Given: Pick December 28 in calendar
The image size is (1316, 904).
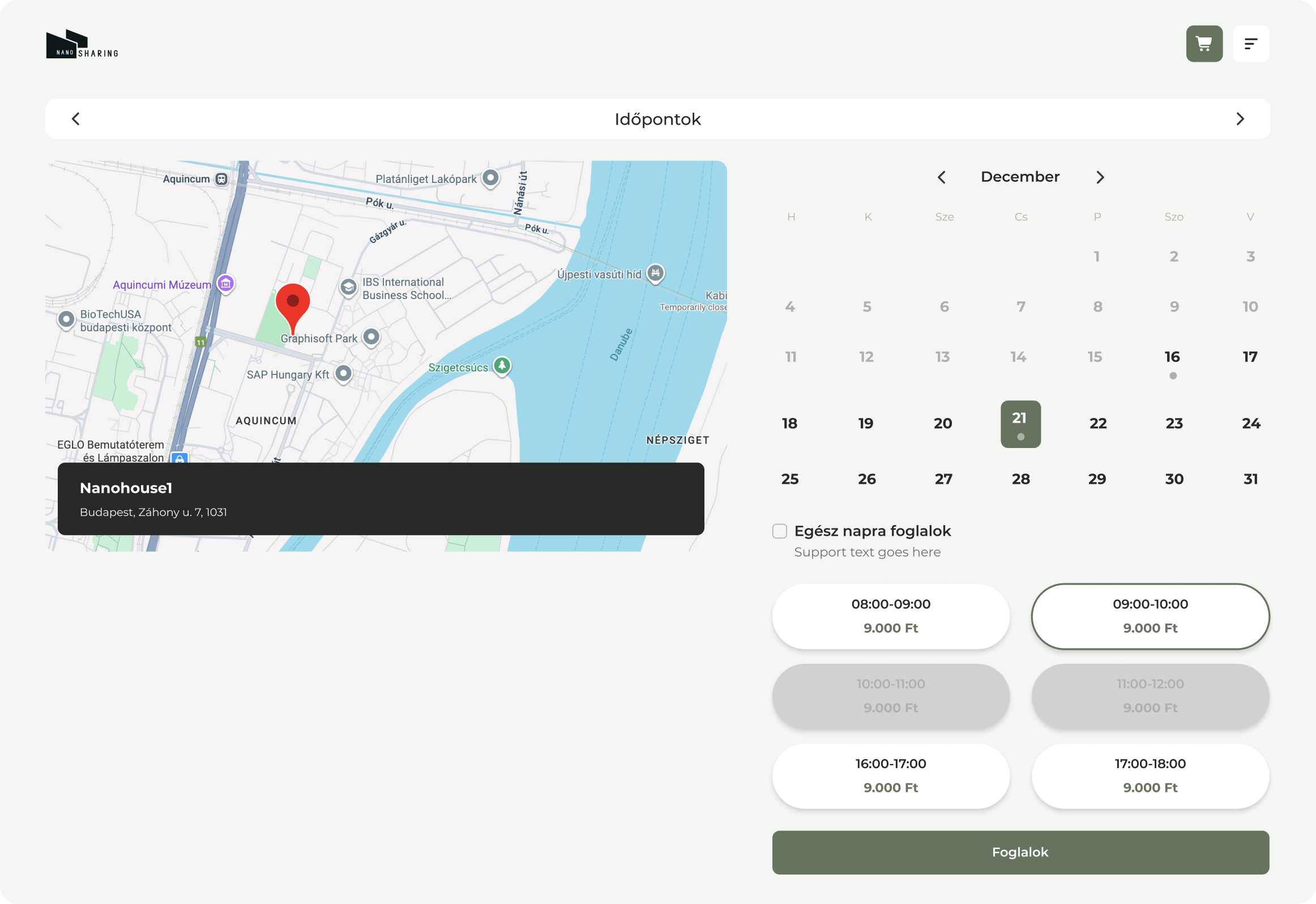Looking at the screenshot, I should click(x=1021, y=479).
